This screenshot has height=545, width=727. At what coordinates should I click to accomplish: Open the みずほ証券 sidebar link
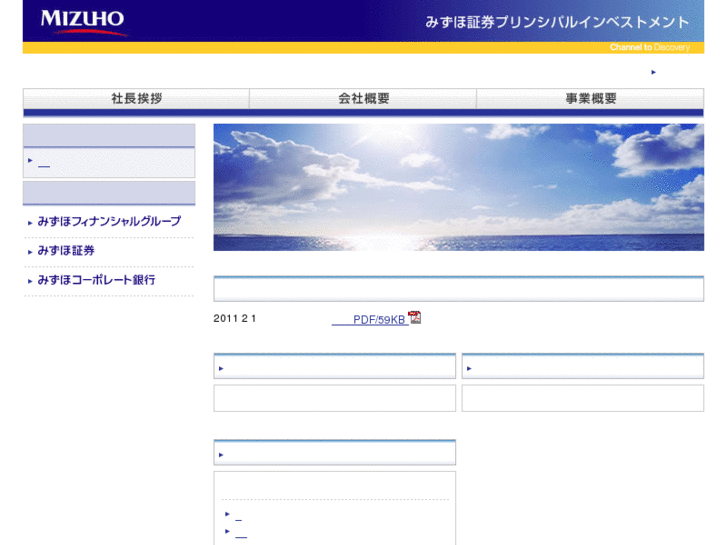[x=66, y=250]
